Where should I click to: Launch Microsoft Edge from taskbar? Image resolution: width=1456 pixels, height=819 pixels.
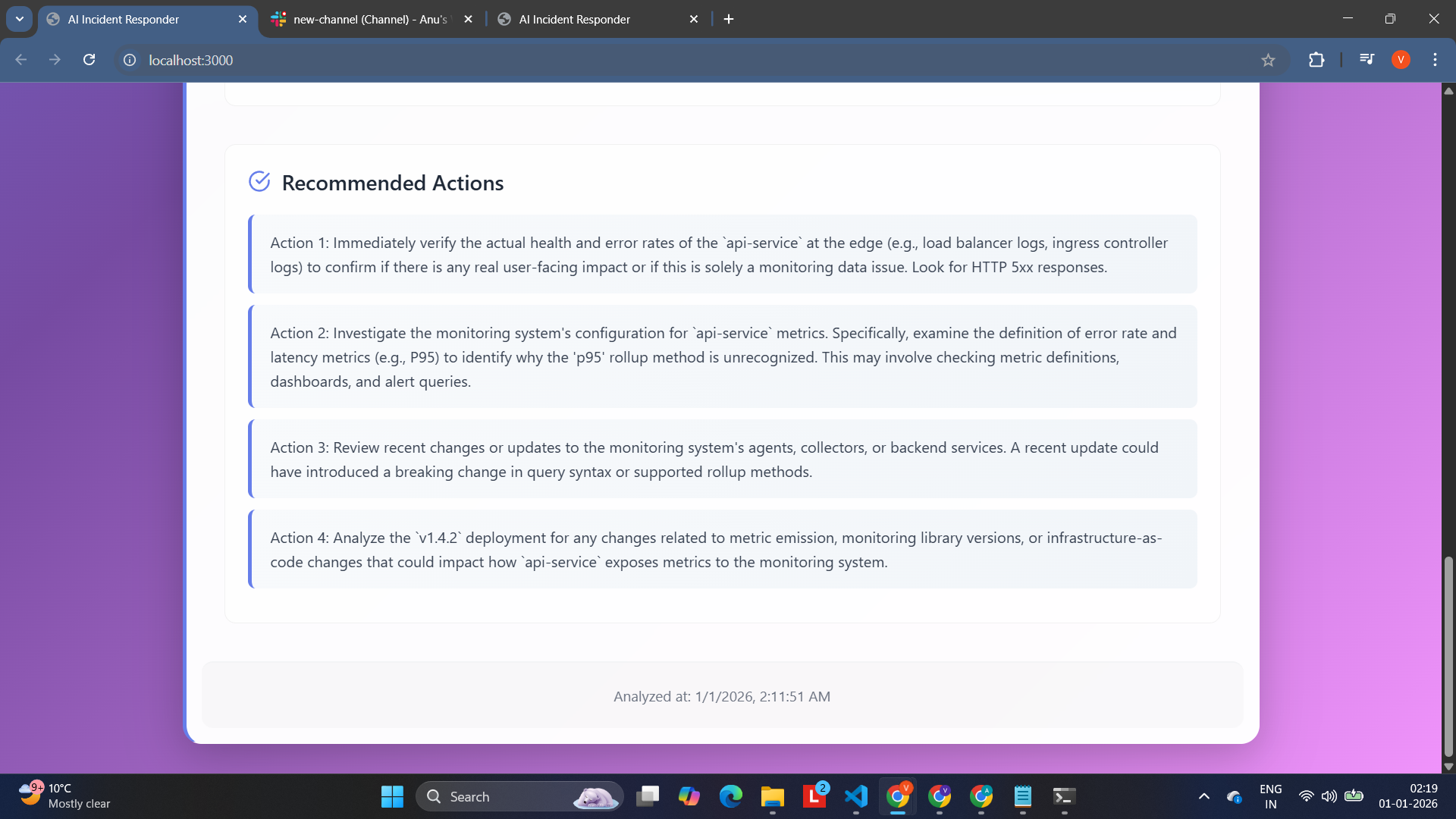tap(730, 796)
